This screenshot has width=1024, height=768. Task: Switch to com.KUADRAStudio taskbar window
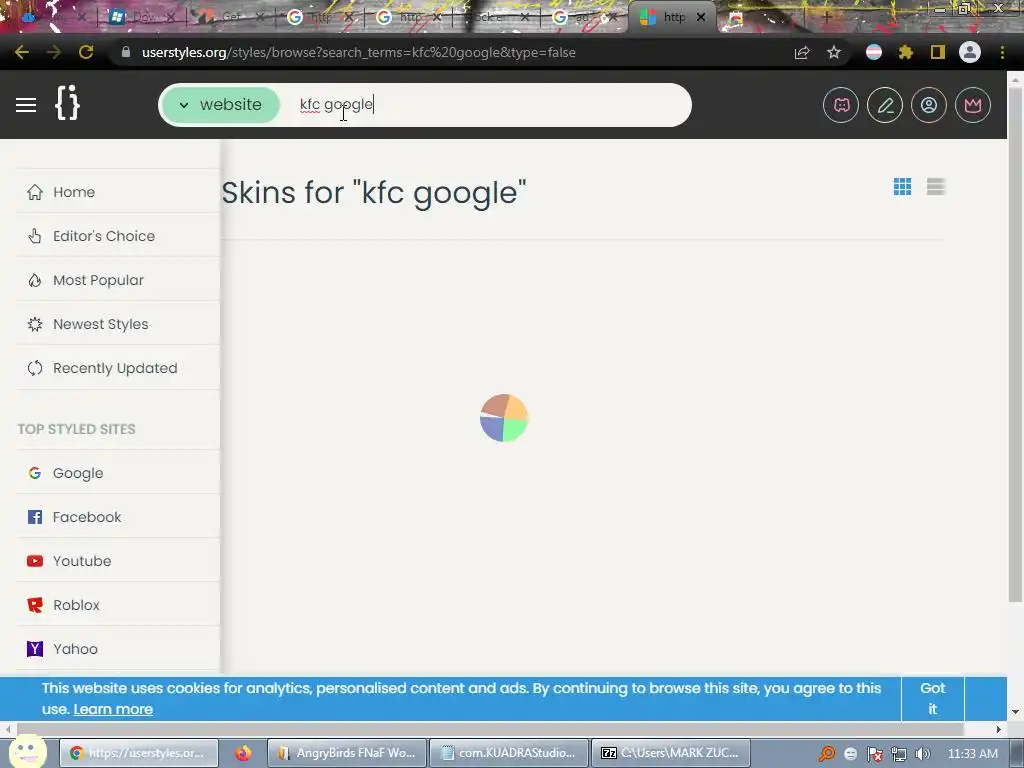(509, 753)
